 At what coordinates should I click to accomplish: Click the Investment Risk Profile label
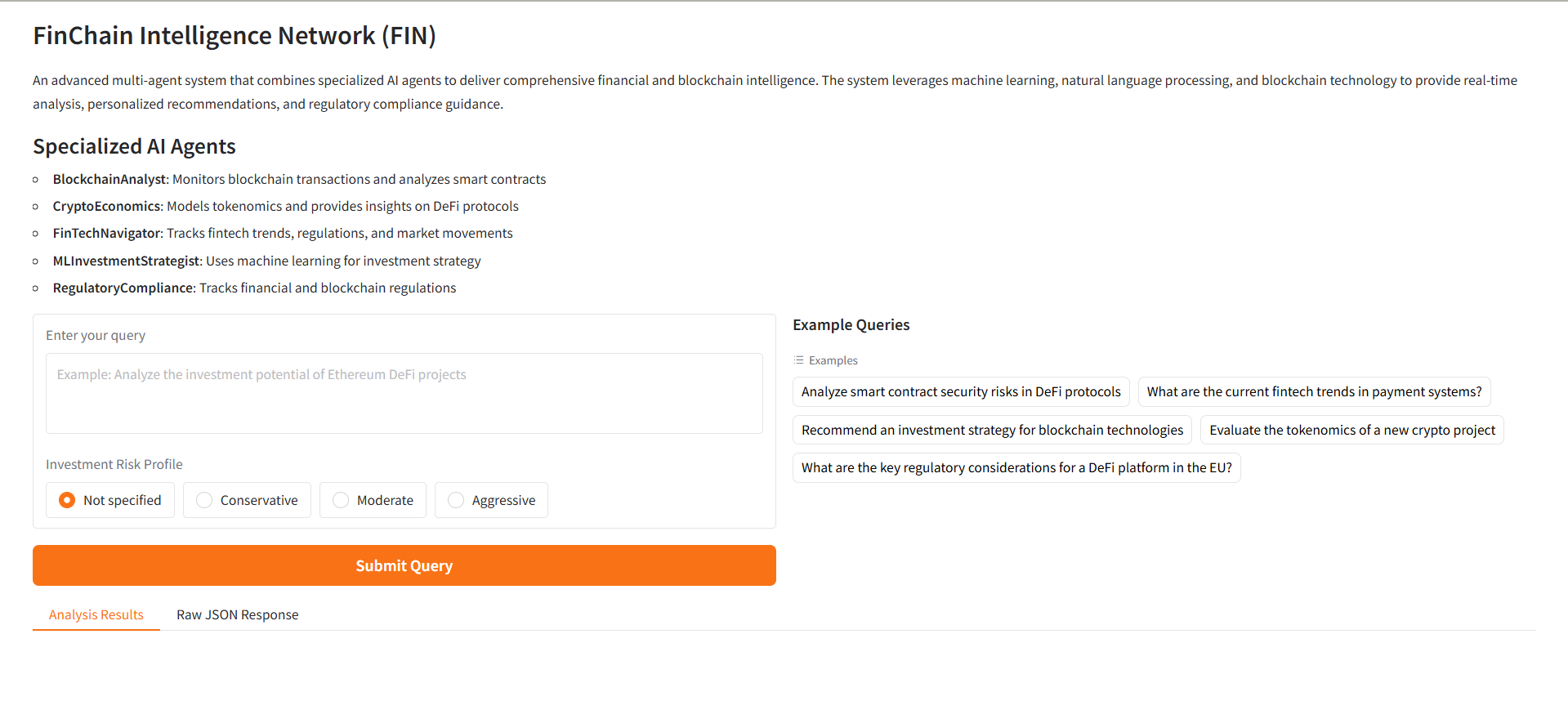(114, 464)
